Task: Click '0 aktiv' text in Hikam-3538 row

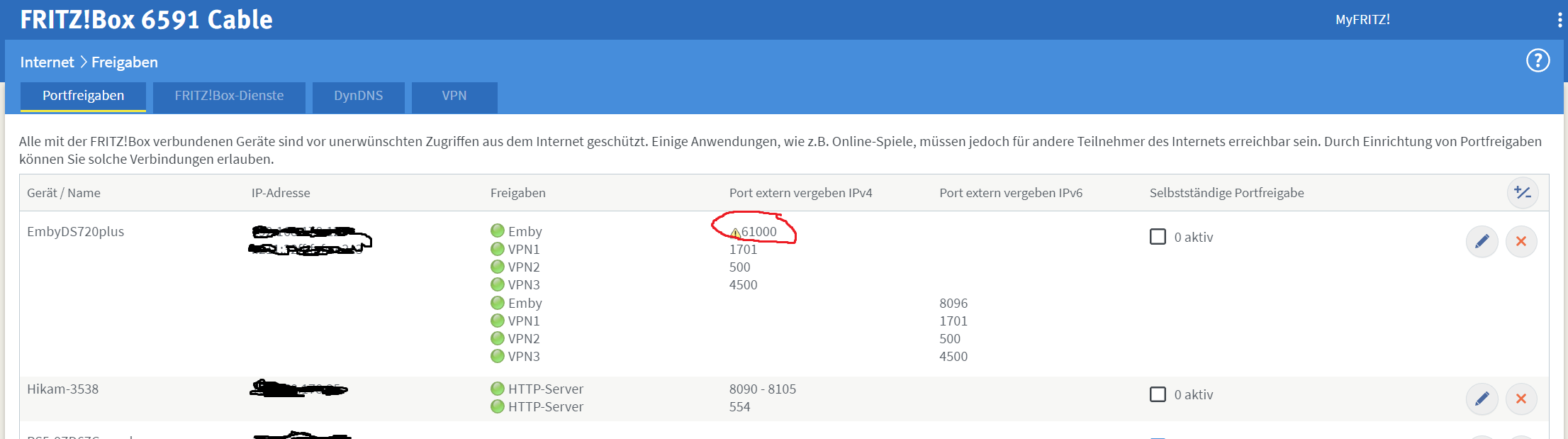Action: coord(1194,394)
